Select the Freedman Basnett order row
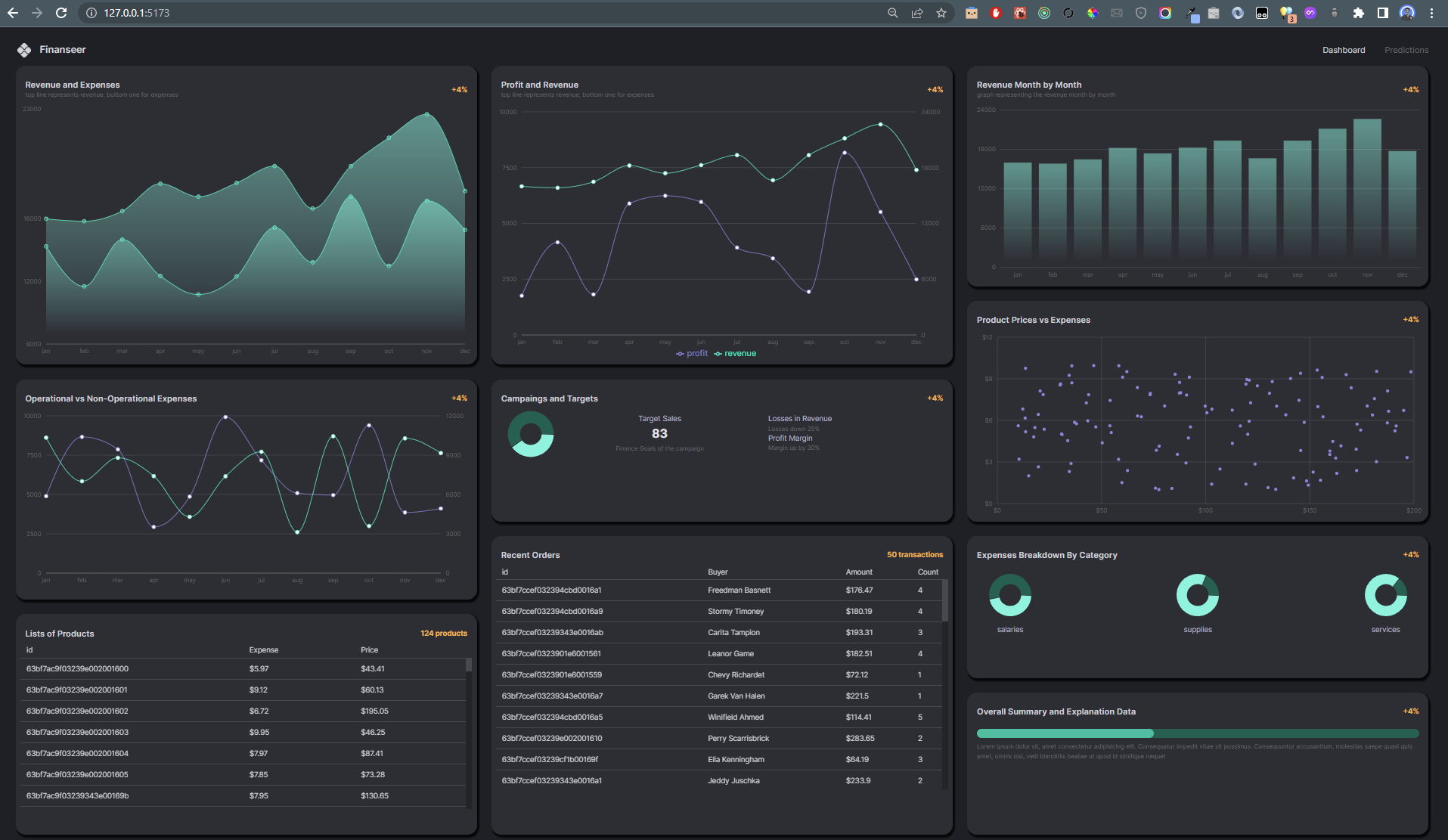The image size is (1448, 840). click(718, 590)
